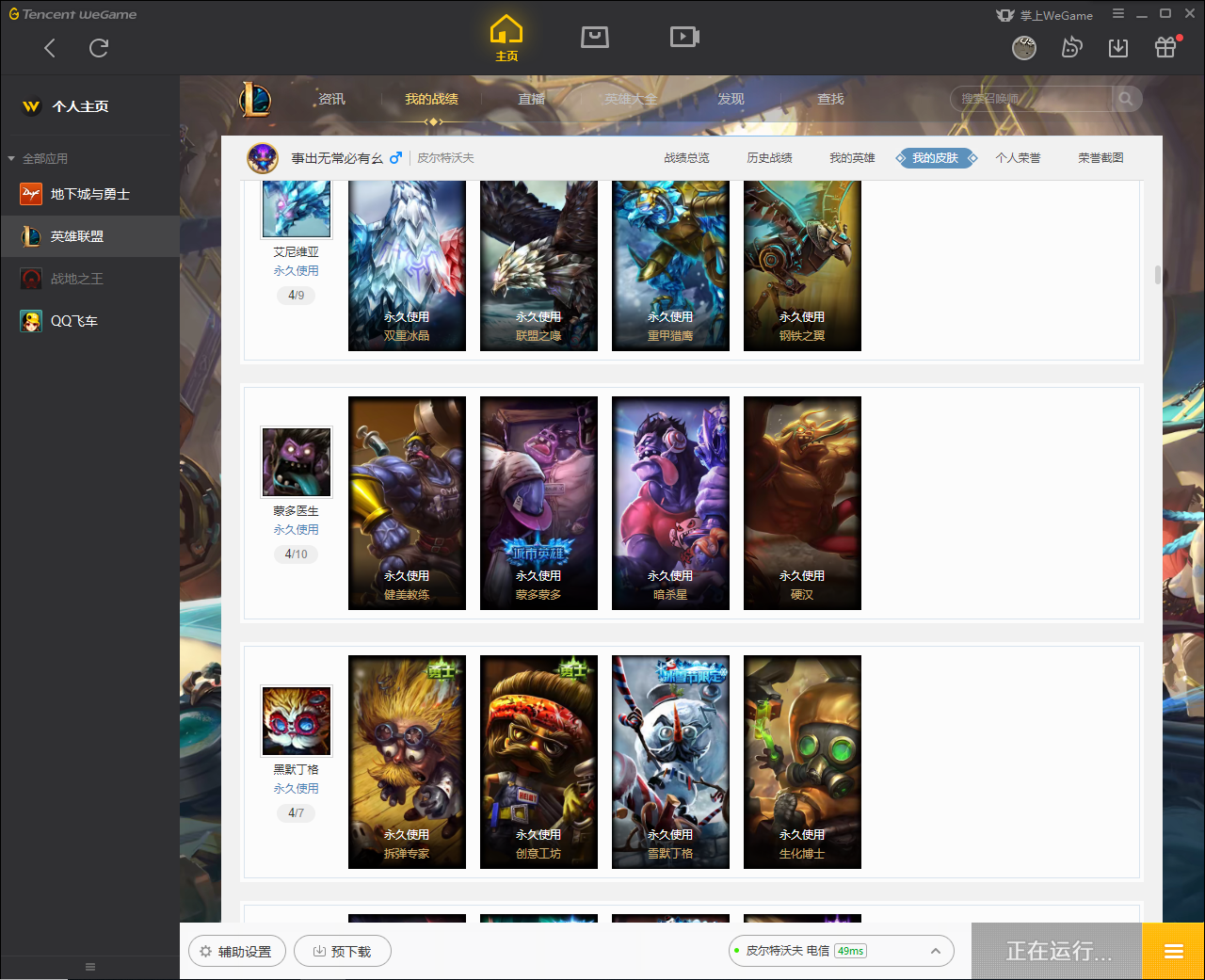Click the sidebar bottom collapse handle
This screenshot has height=980, width=1205.
click(x=90, y=967)
